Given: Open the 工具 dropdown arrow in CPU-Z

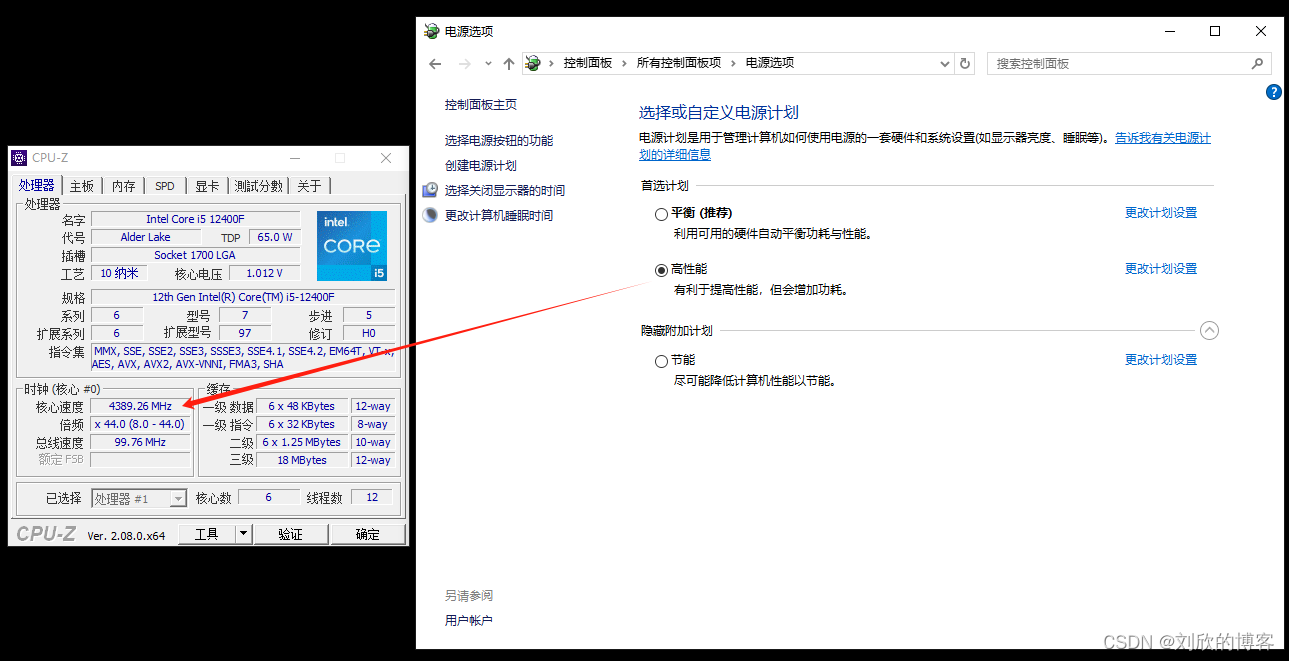Looking at the screenshot, I should pos(242,534).
